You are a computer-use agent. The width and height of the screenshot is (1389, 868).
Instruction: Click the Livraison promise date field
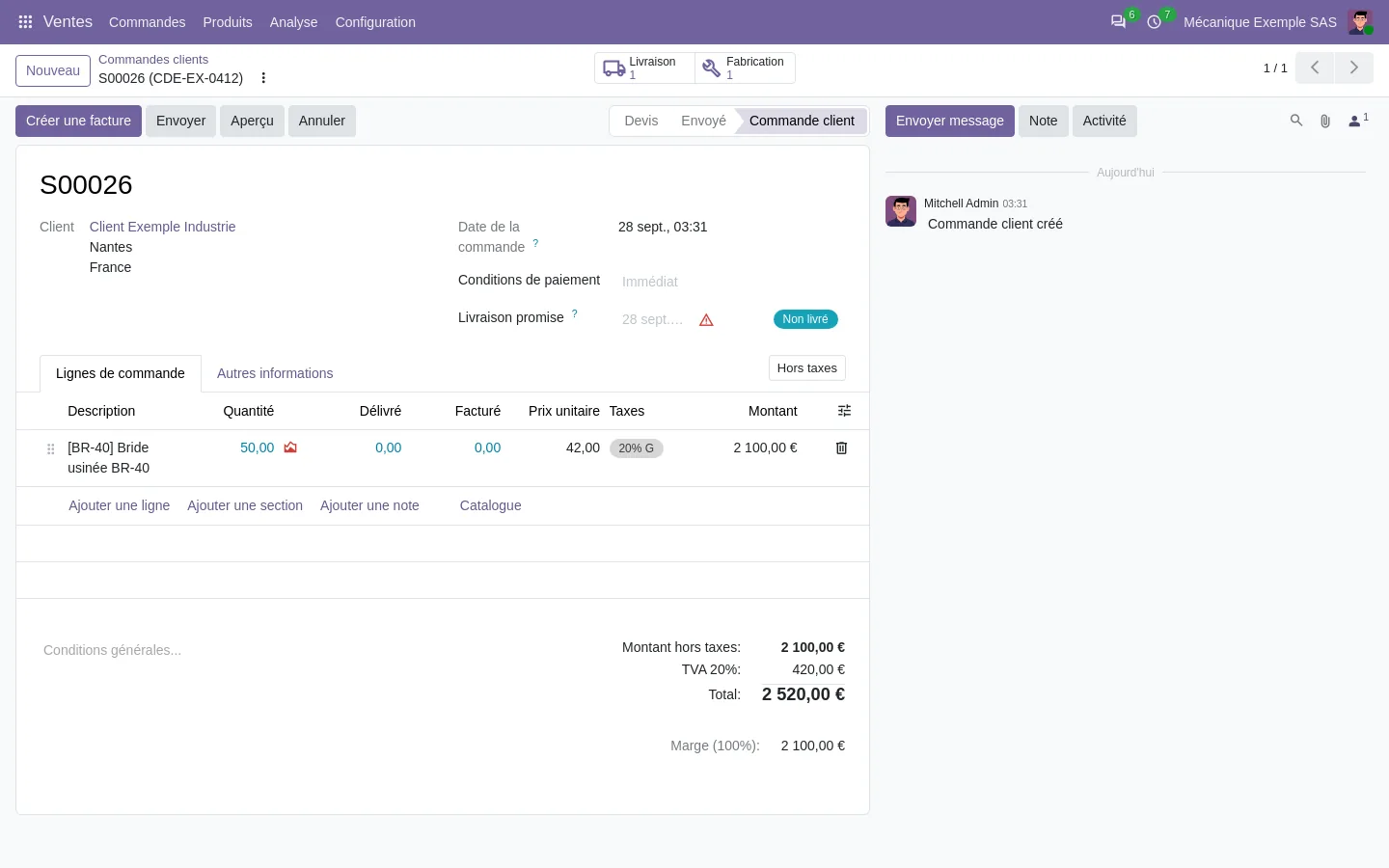pyautogui.click(x=653, y=319)
